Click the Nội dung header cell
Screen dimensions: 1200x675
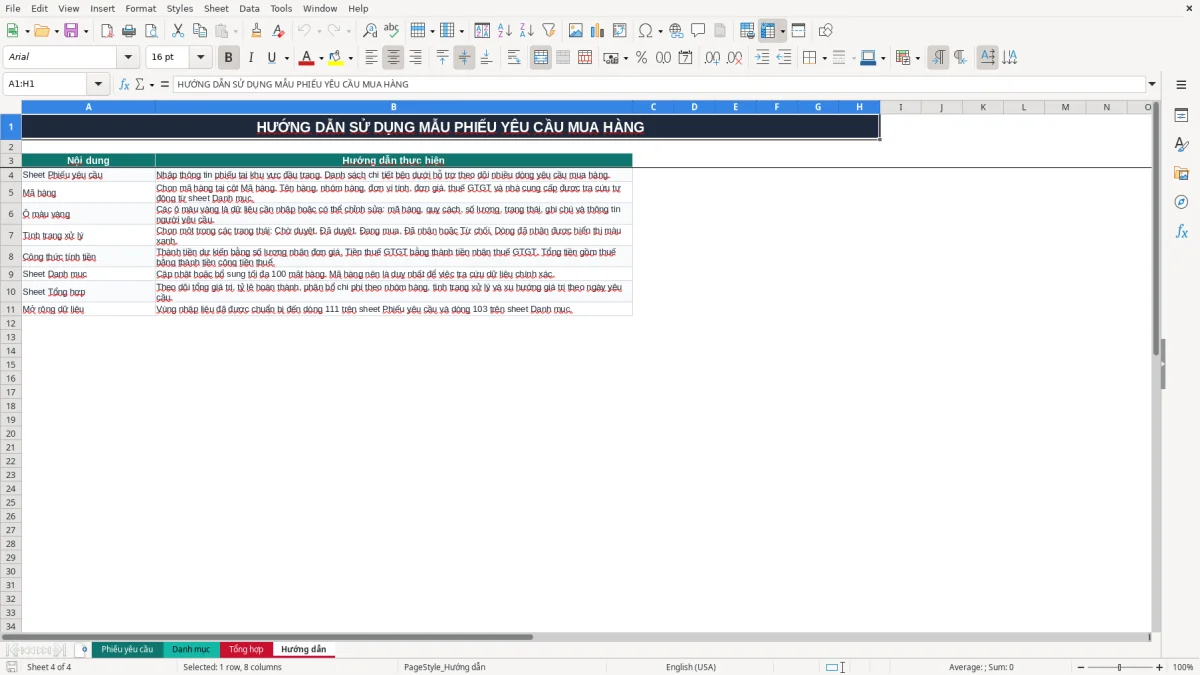pos(88,160)
